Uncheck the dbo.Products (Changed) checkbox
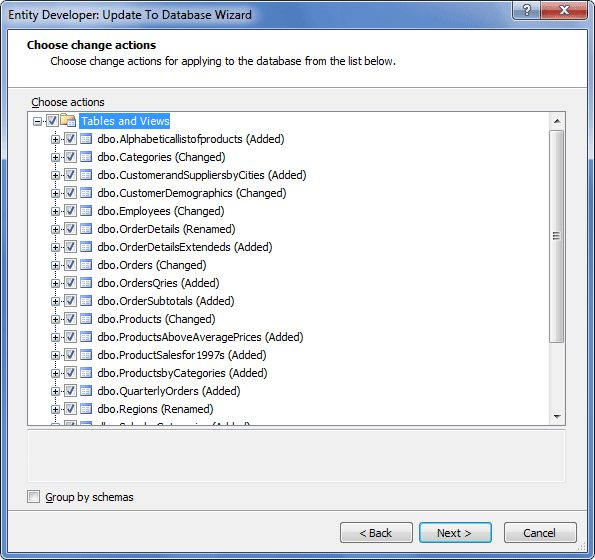Viewport: 595px width, 560px height. pyautogui.click(x=70, y=319)
